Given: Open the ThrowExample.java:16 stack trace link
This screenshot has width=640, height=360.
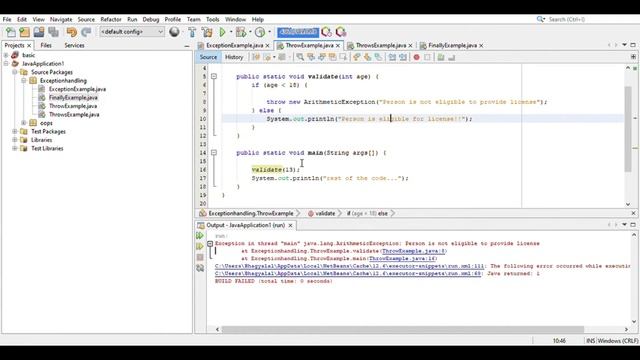Looking at the screenshot, I should coord(402,258).
